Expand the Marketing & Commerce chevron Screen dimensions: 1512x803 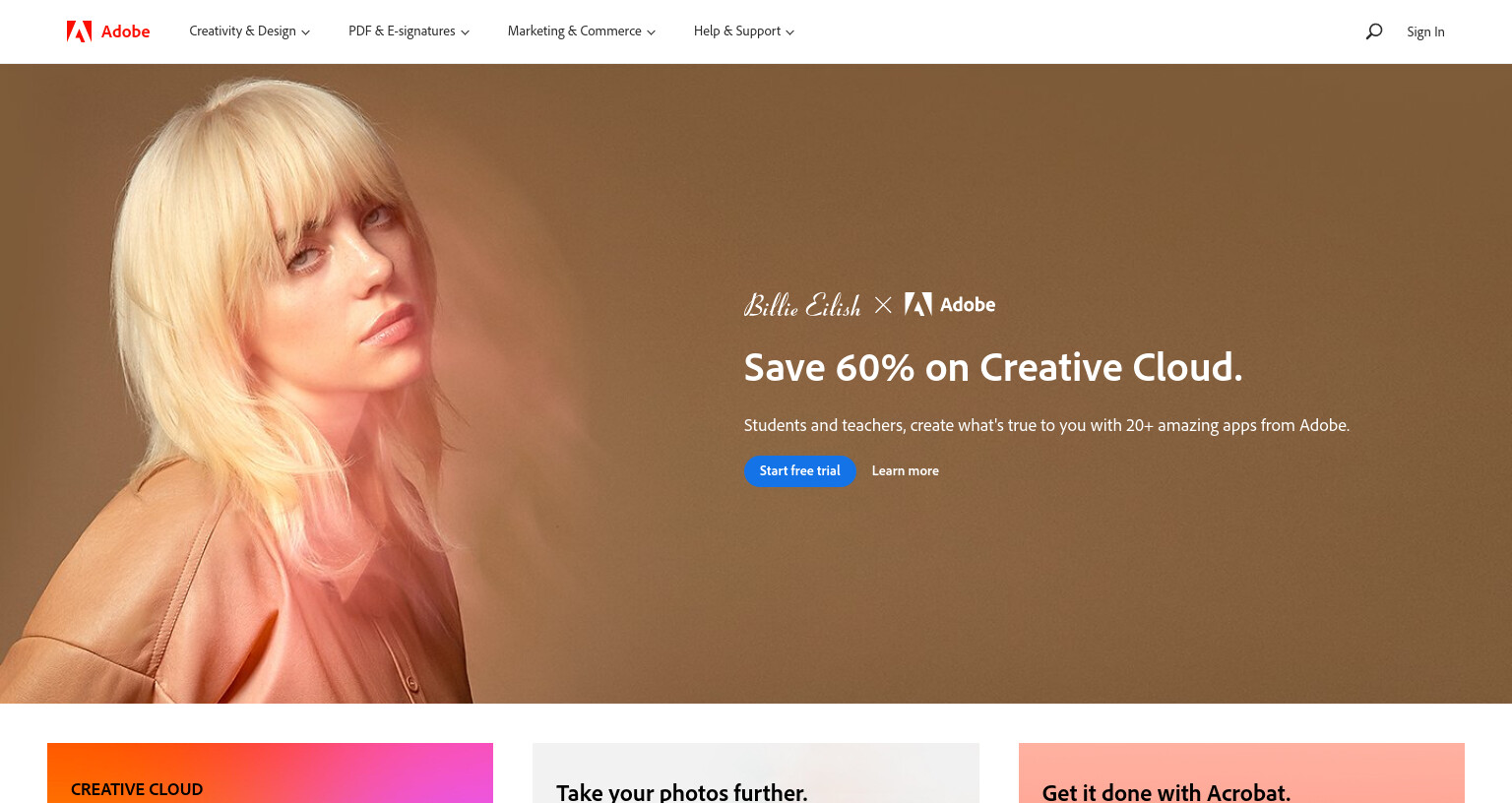tap(651, 32)
